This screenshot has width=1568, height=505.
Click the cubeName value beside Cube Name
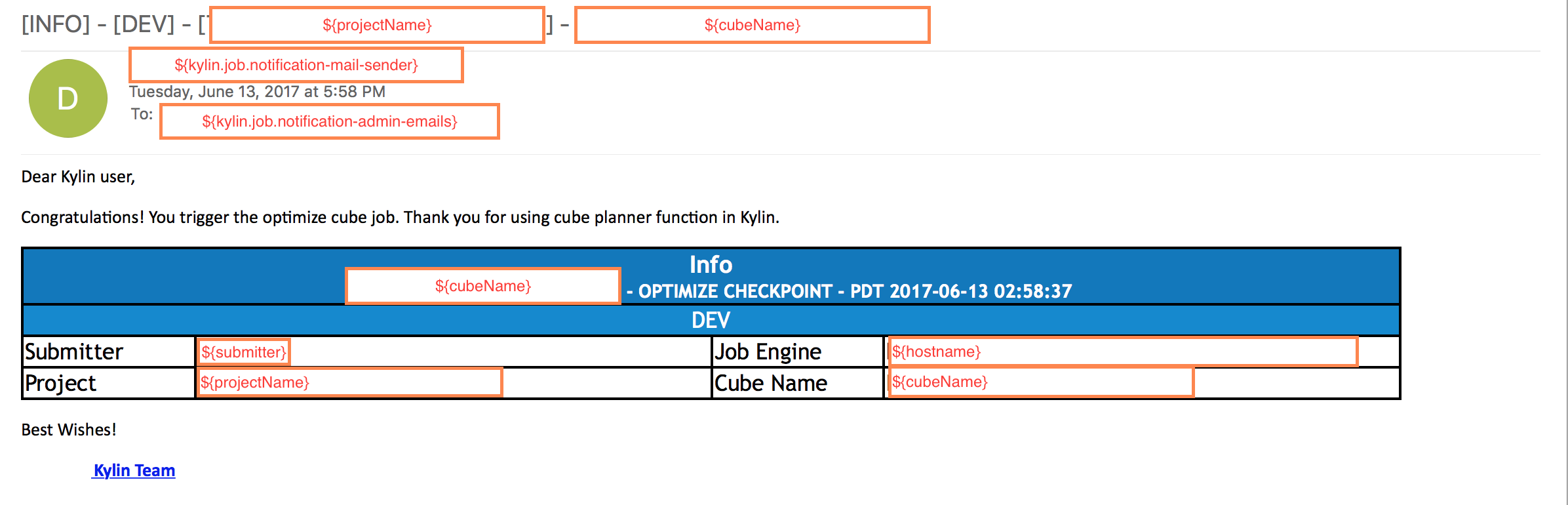[939, 382]
